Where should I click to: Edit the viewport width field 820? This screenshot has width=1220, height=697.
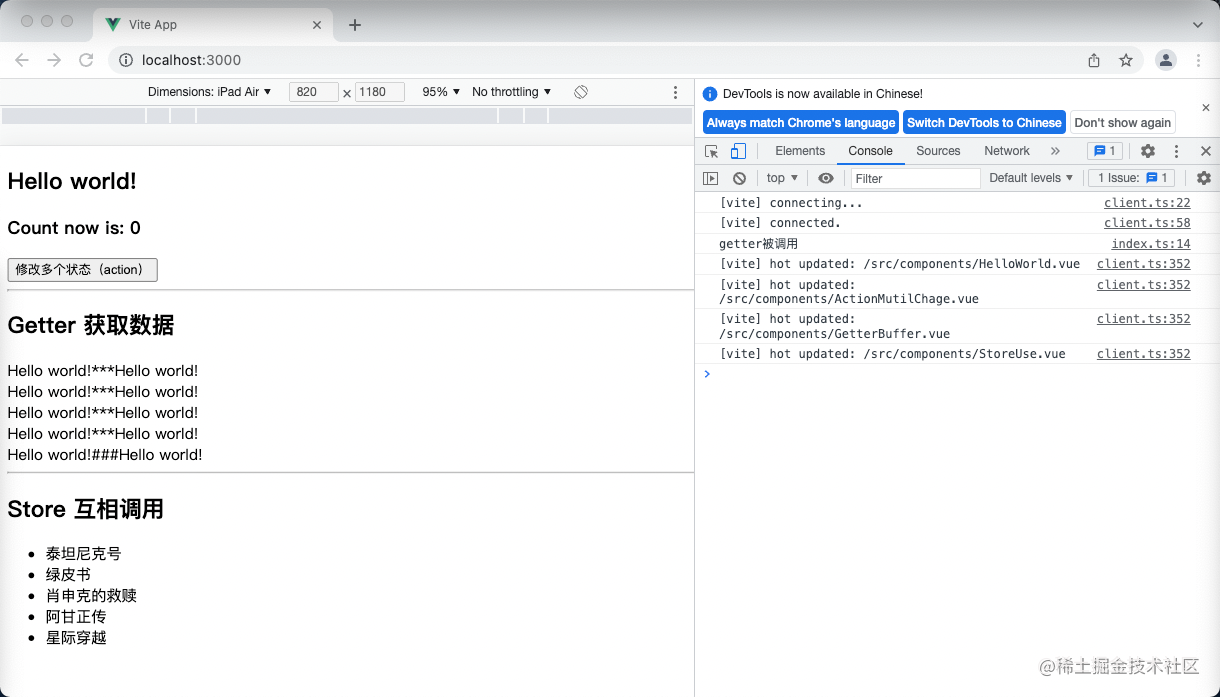(x=314, y=92)
